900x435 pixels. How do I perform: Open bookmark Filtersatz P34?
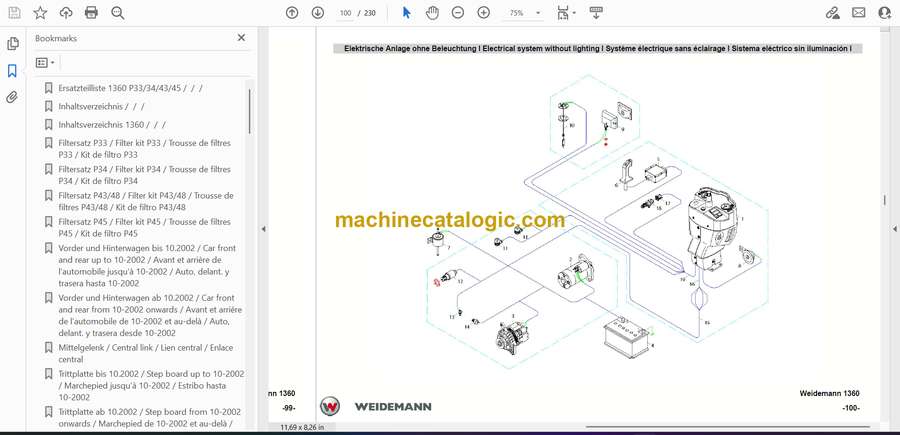[x=144, y=175]
